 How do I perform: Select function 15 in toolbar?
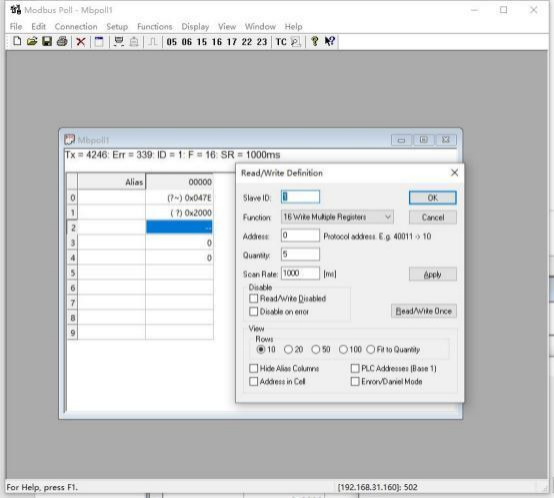[202, 42]
